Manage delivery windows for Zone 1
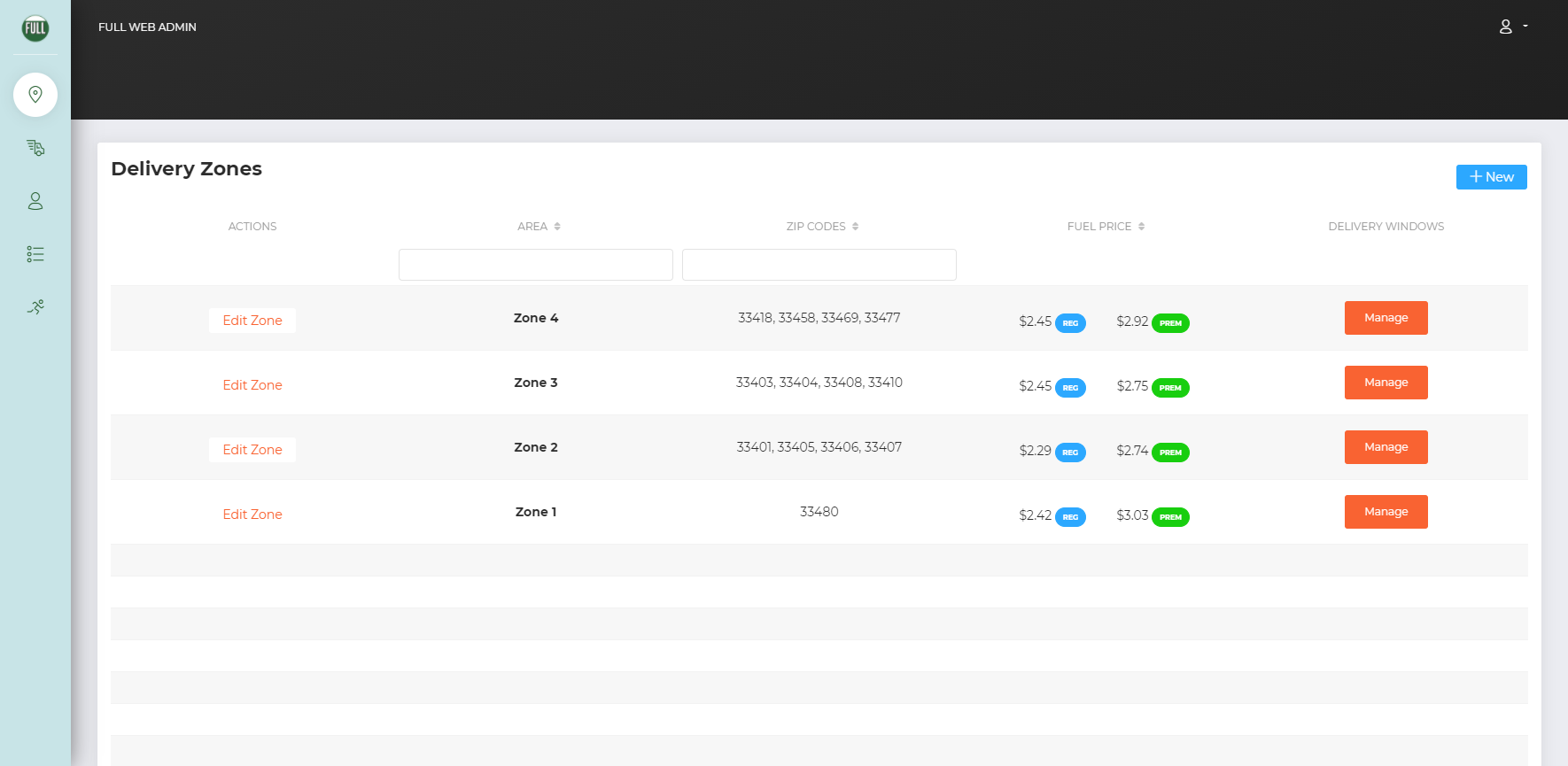 pyautogui.click(x=1386, y=512)
